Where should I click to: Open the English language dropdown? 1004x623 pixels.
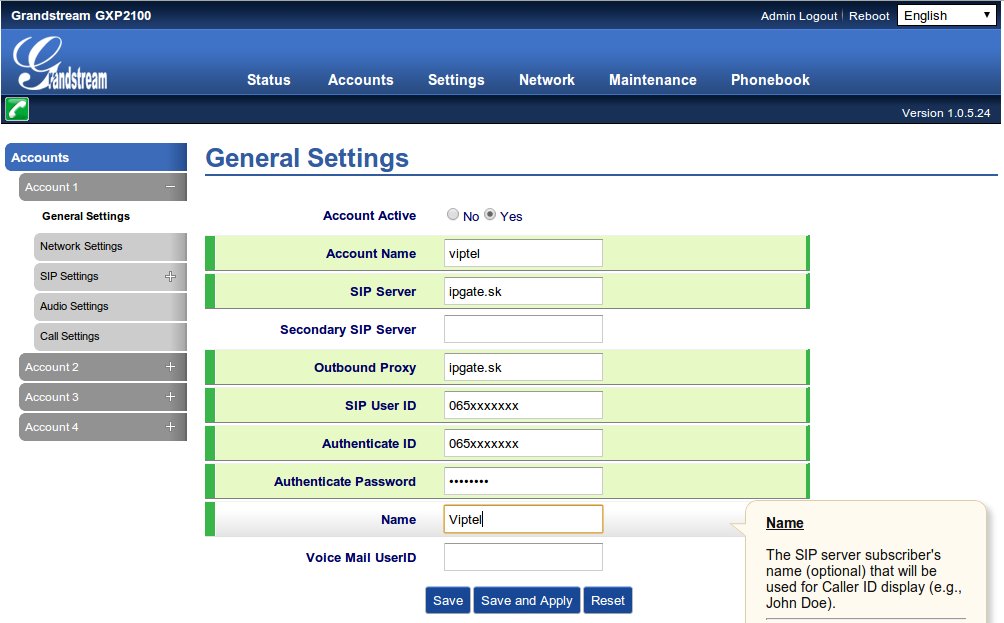(947, 15)
